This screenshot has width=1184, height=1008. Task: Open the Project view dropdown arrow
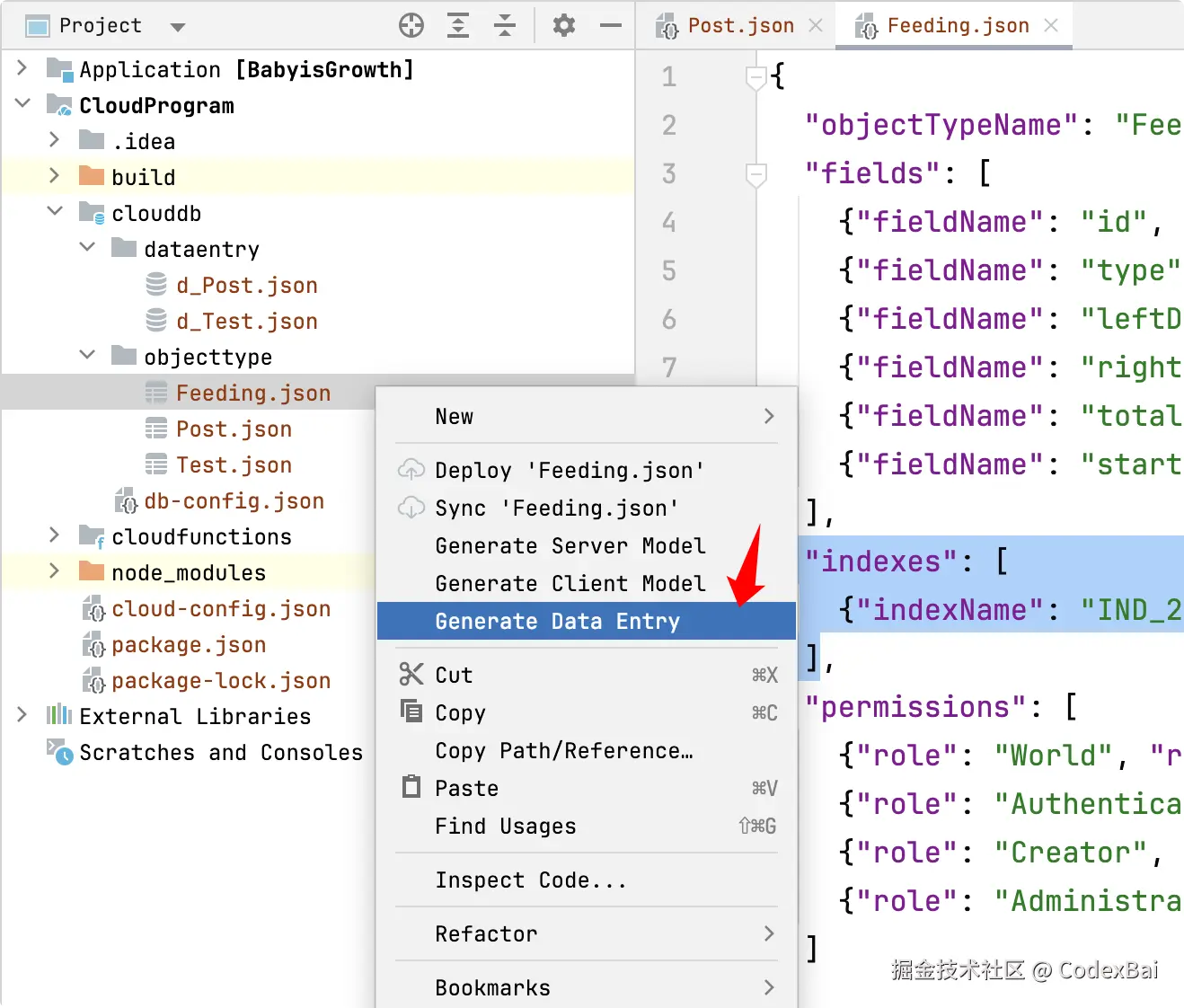178,27
